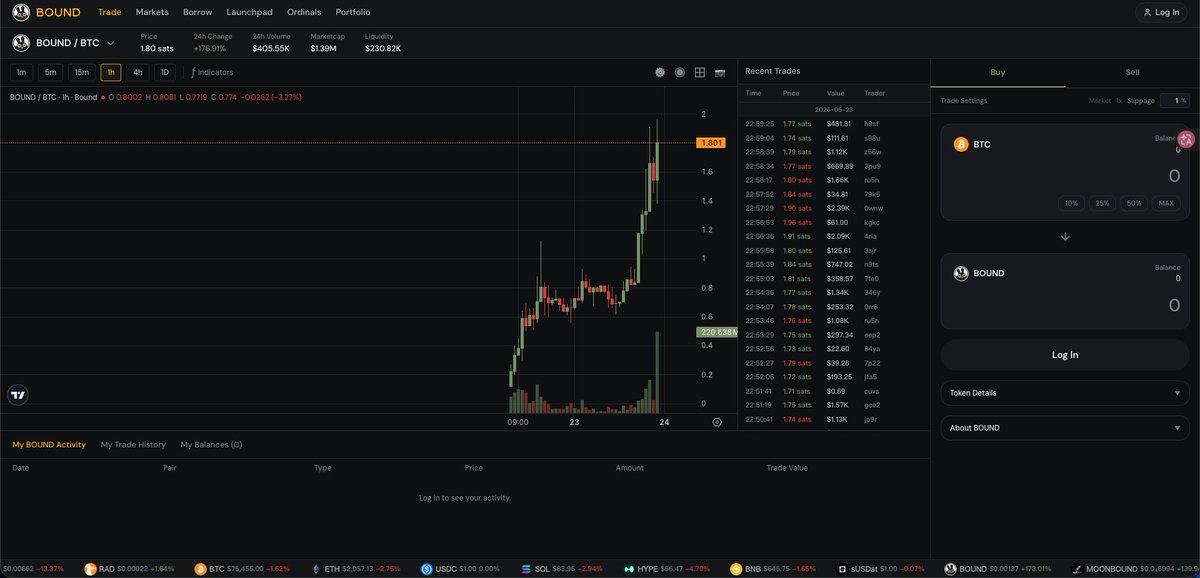Open the Ordinals nav tab

tap(304, 12)
